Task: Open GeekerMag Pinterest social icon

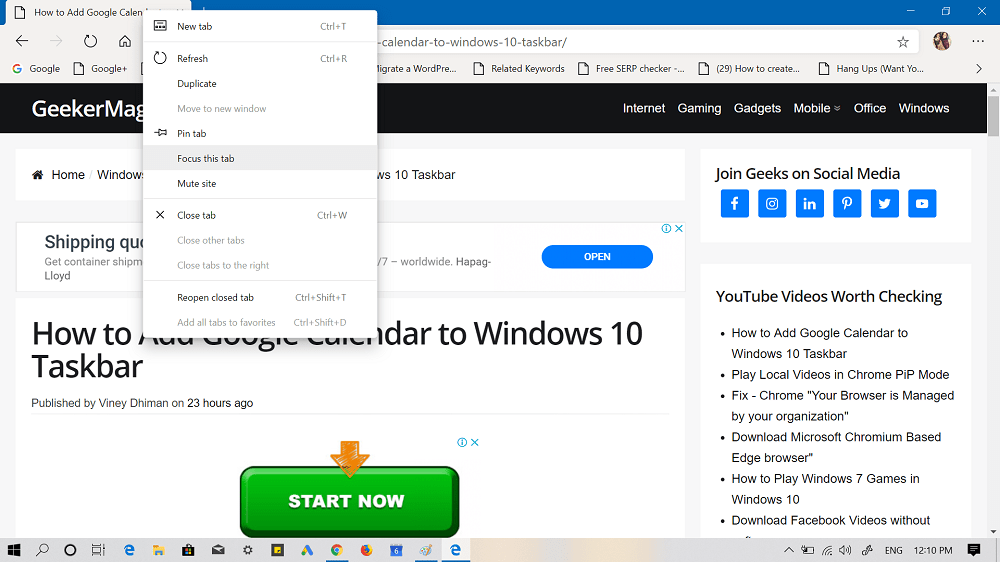Action: coord(847,203)
